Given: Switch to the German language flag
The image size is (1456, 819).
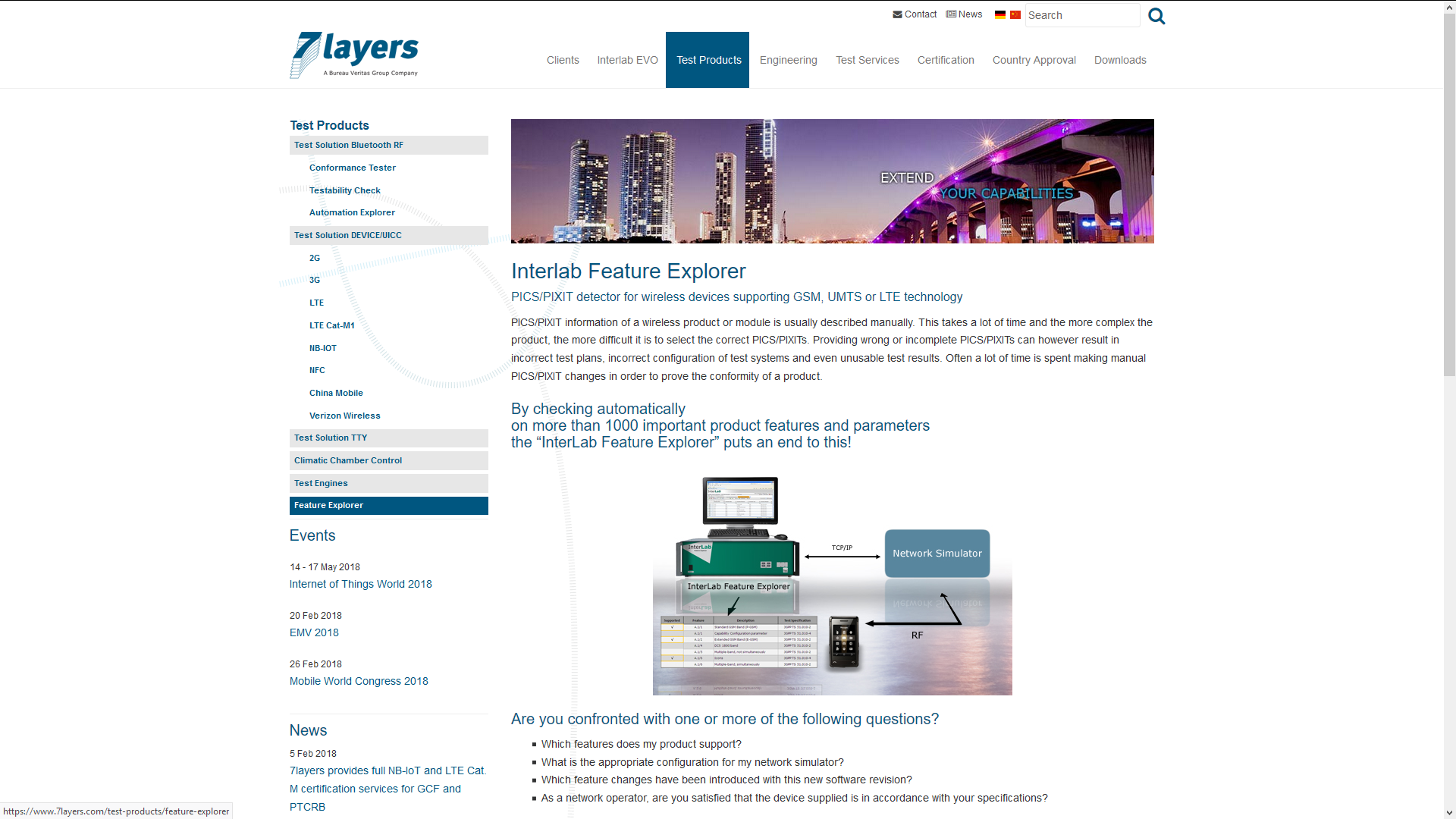Looking at the screenshot, I should [x=1000, y=14].
